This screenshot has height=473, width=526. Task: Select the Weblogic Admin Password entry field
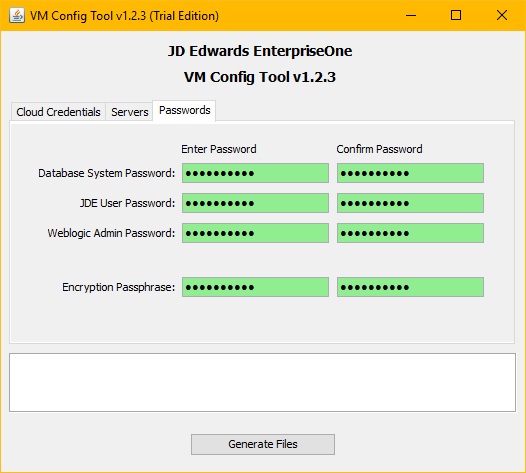255,233
